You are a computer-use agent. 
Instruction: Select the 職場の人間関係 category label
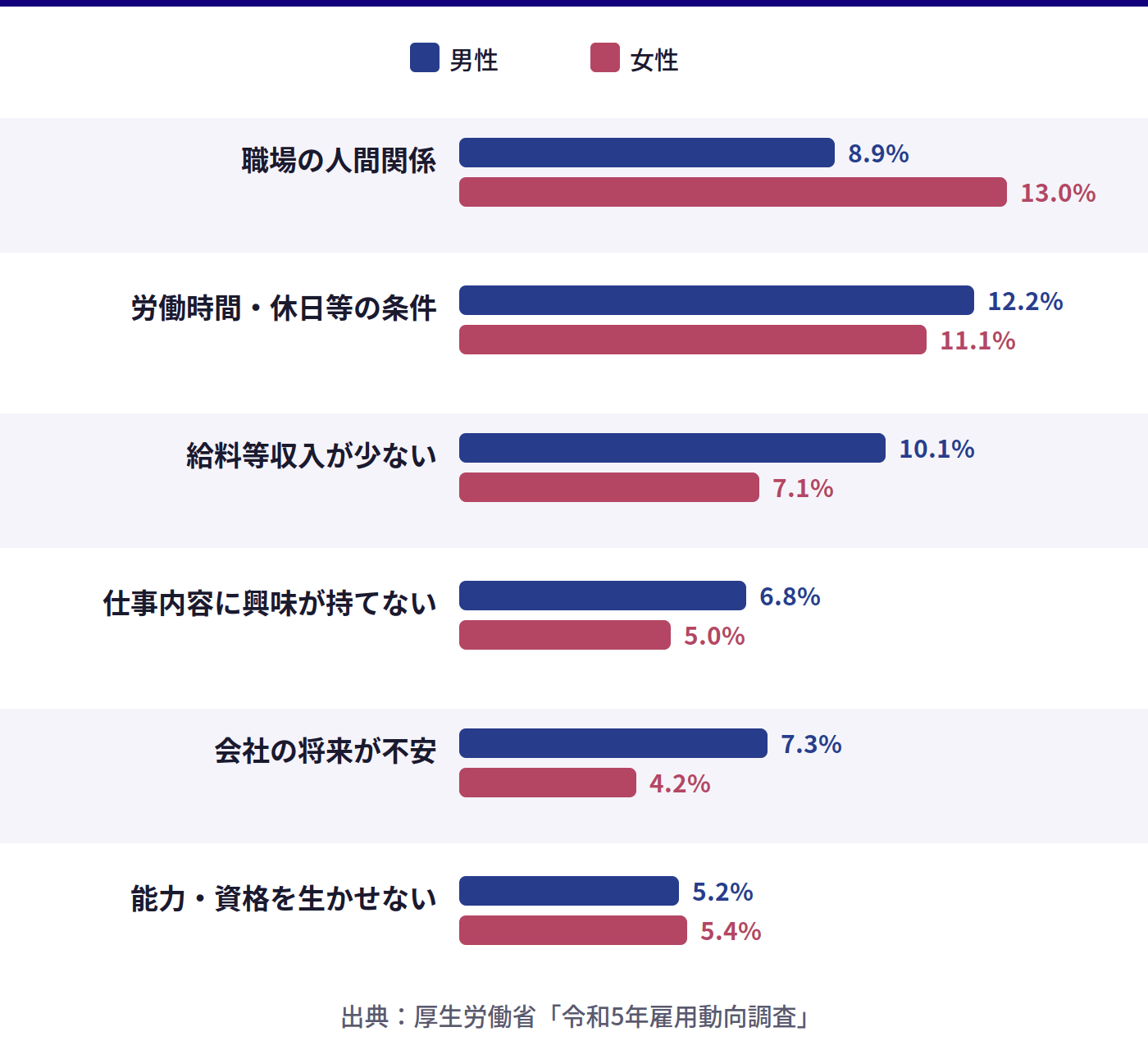(339, 160)
